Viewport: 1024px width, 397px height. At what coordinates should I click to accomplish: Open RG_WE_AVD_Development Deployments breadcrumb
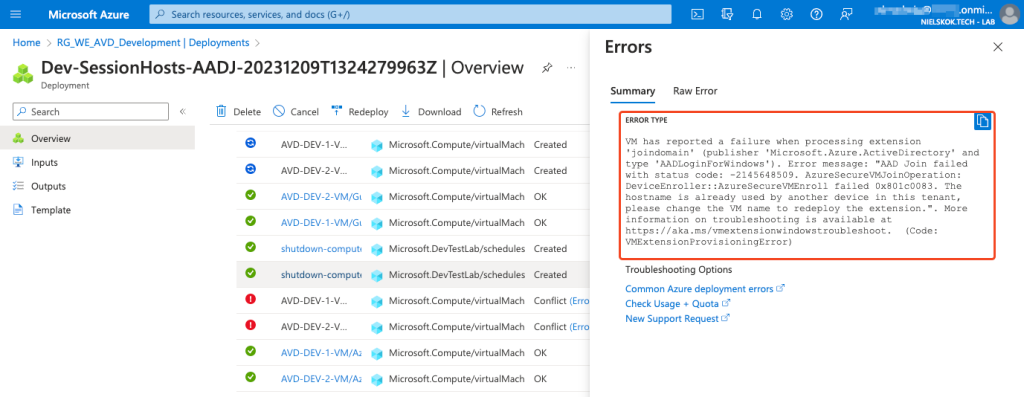152,42
